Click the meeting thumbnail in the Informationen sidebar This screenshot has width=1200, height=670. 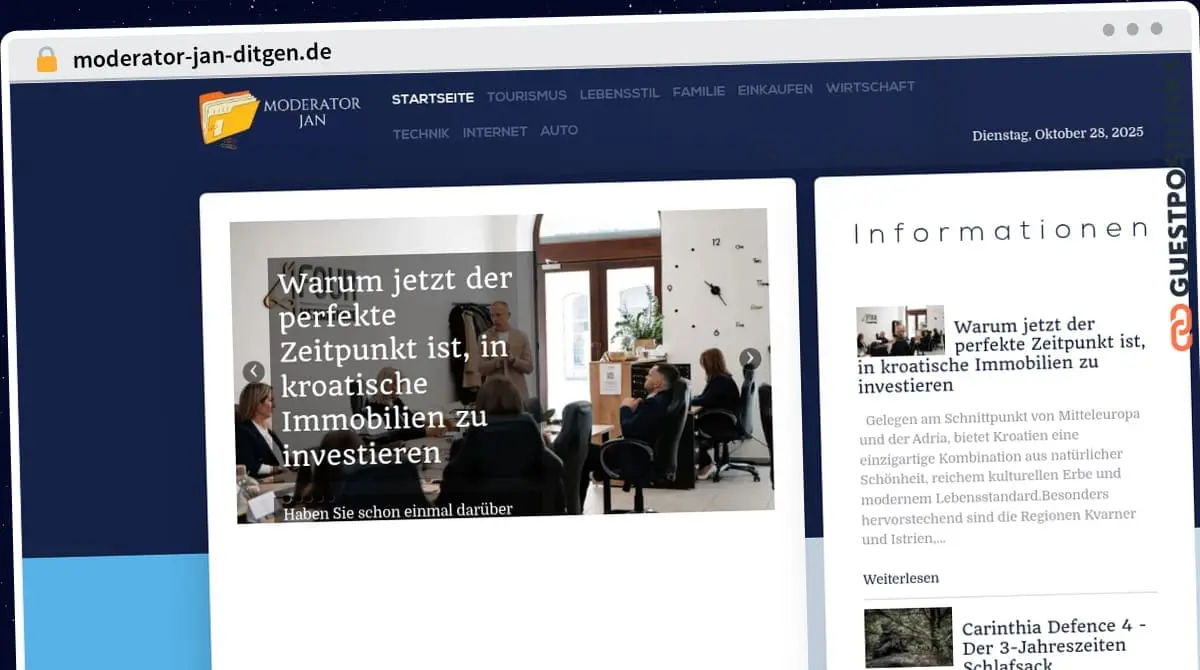(900, 331)
